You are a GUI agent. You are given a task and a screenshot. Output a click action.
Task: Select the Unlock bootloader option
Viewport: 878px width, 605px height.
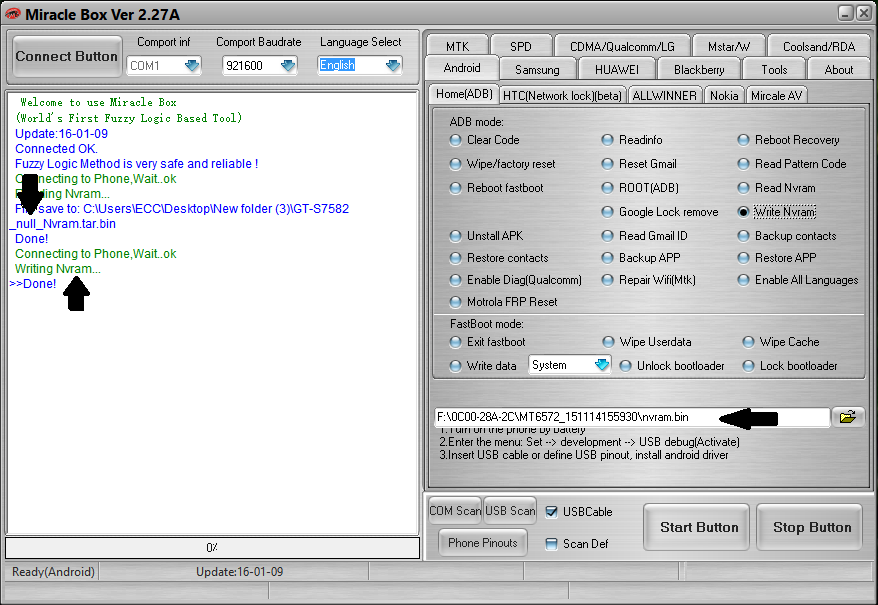point(625,366)
